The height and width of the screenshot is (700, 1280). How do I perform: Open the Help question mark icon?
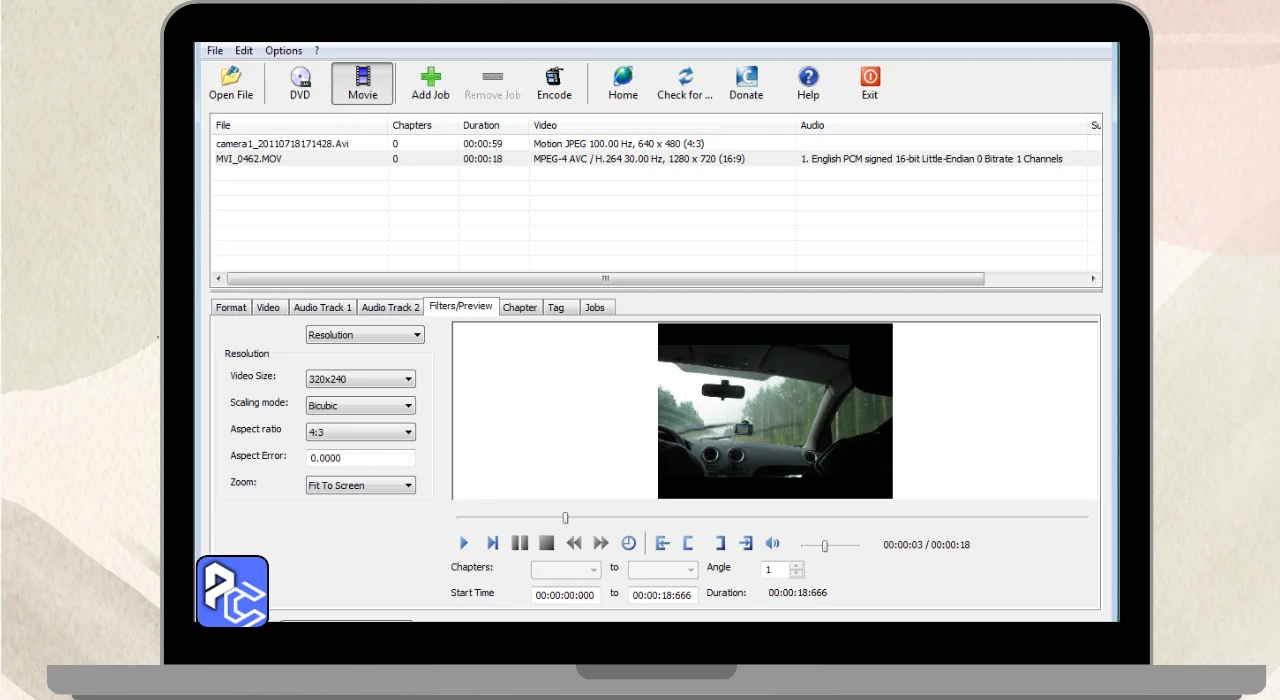click(x=808, y=78)
